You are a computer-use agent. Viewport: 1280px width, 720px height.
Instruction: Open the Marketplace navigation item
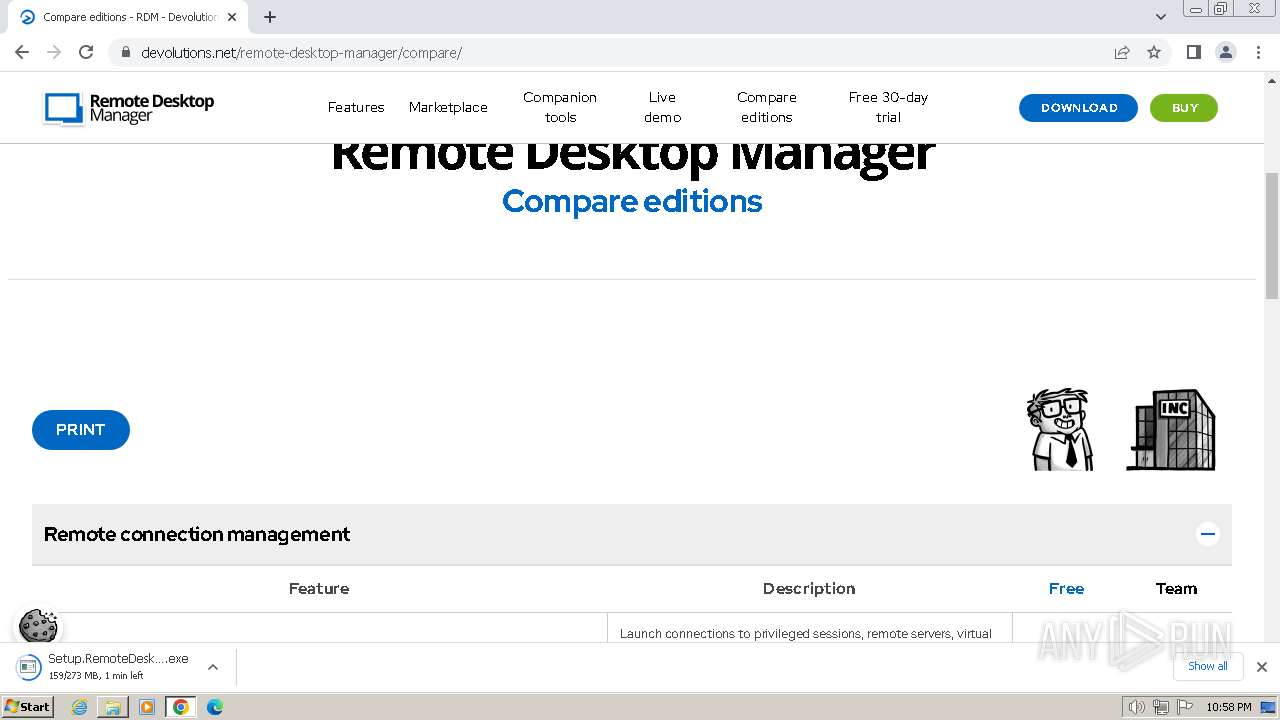pyautogui.click(x=448, y=107)
